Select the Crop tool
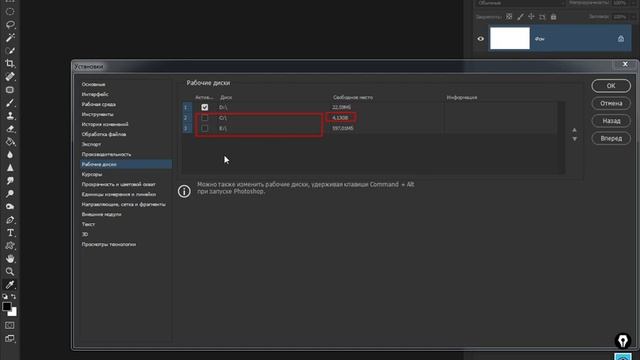Viewport: 640px width, 360px height. [10, 63]
